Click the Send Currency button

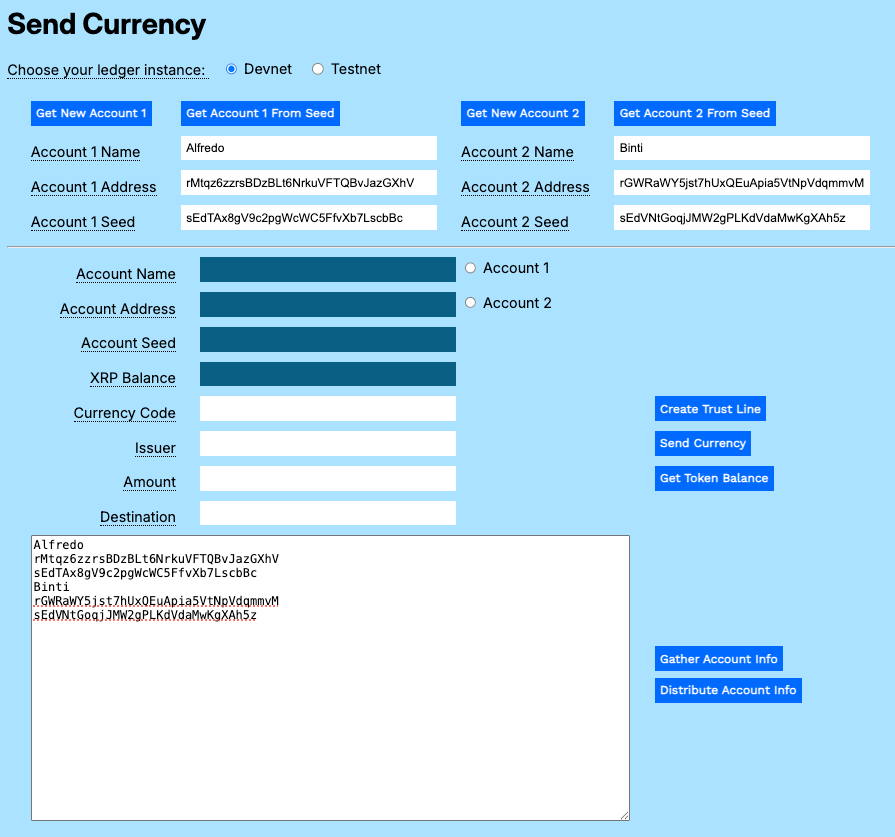tap(702, 443)
